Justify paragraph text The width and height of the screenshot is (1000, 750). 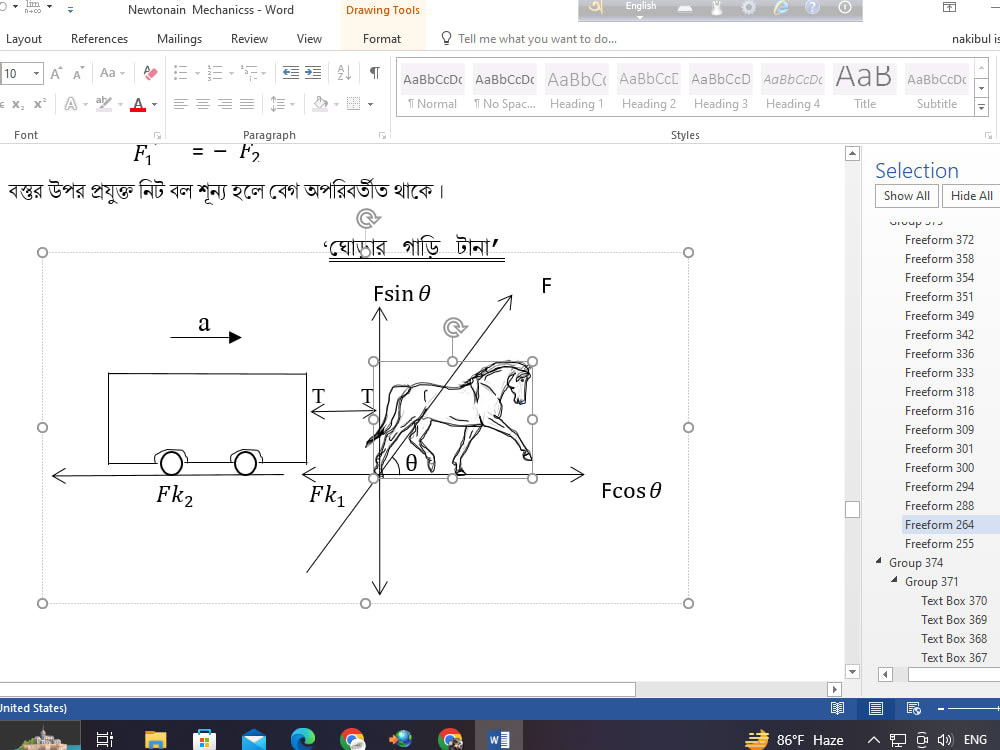247,104
